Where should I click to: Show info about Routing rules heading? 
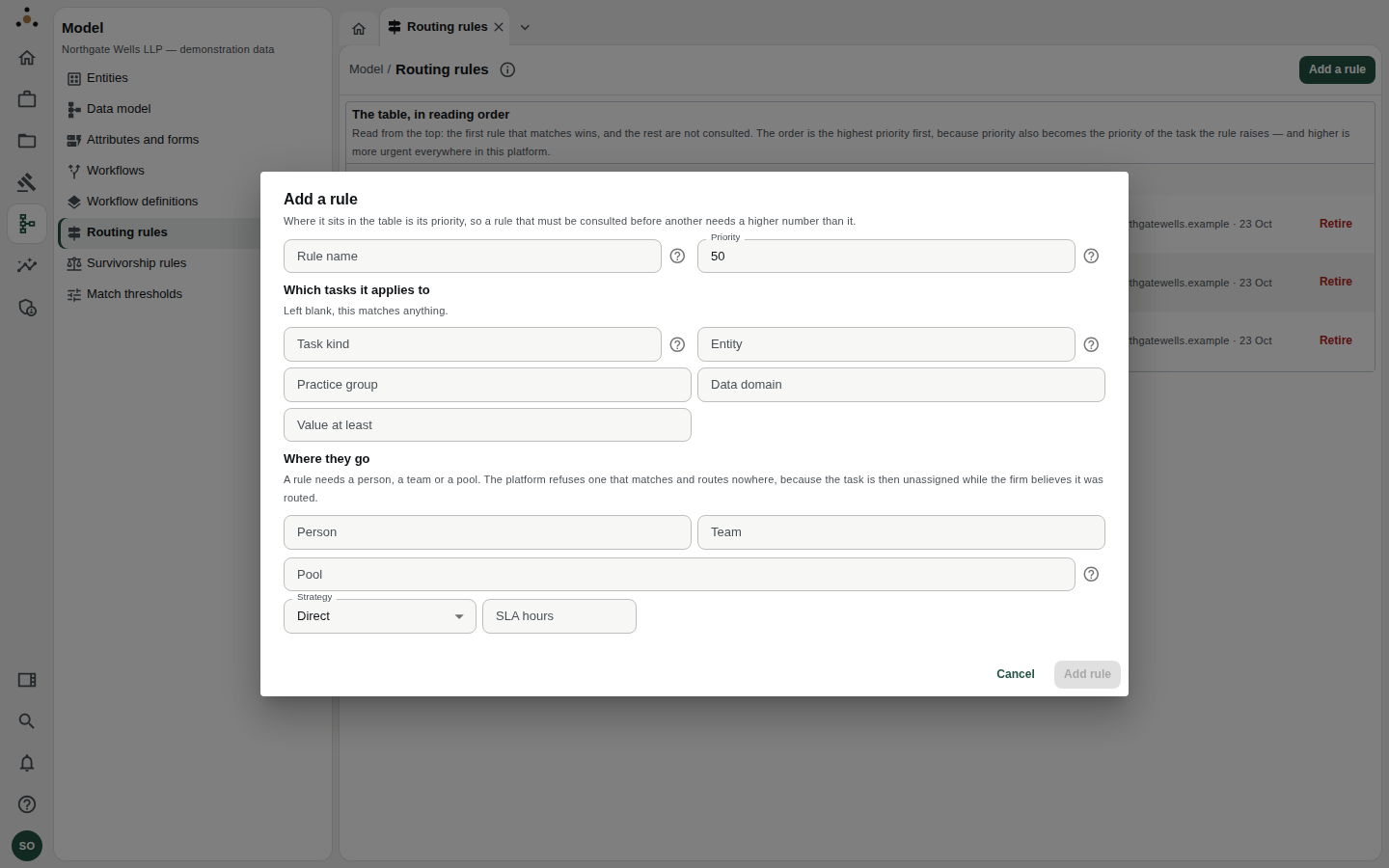(507, 69)
